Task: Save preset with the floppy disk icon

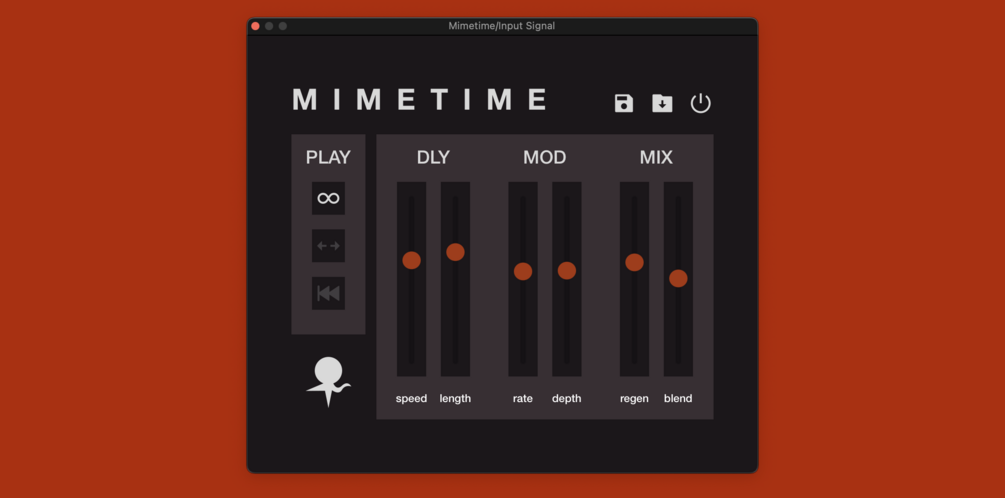Action: (624, 103)
